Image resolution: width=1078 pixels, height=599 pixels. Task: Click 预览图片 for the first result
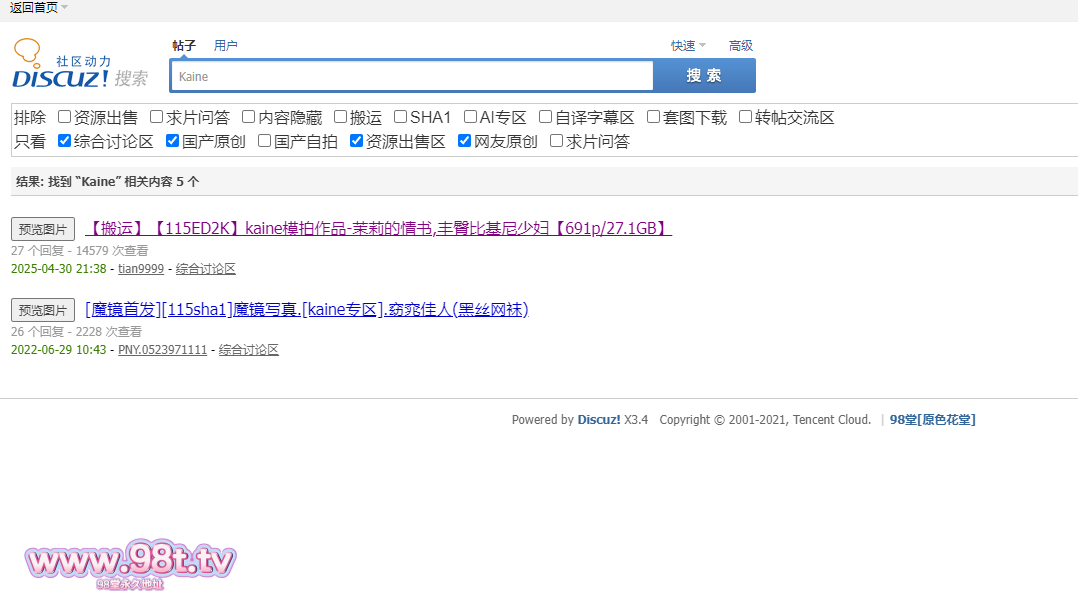click(43, 229)
